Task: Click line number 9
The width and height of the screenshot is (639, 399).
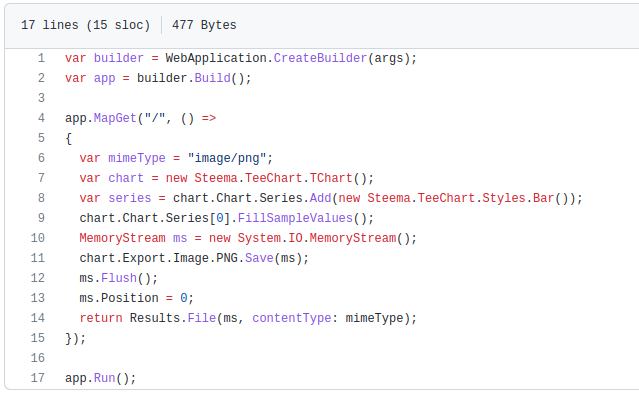Action: click(41, 218)
